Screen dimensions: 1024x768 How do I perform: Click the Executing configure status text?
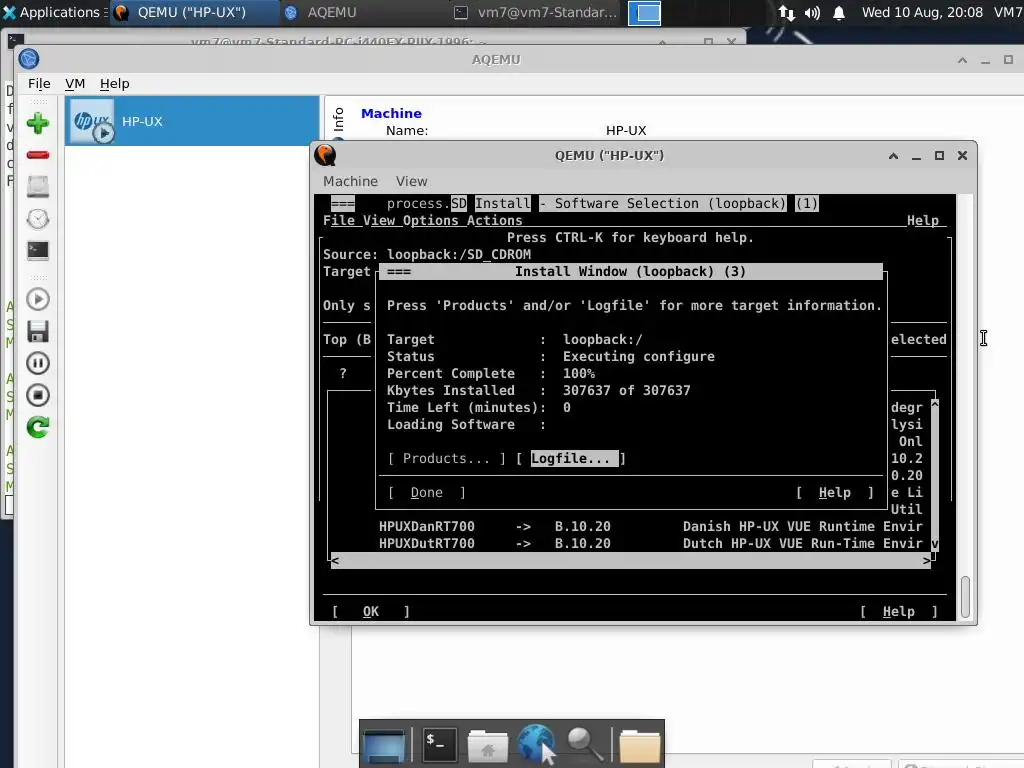(x=639, y=357)
